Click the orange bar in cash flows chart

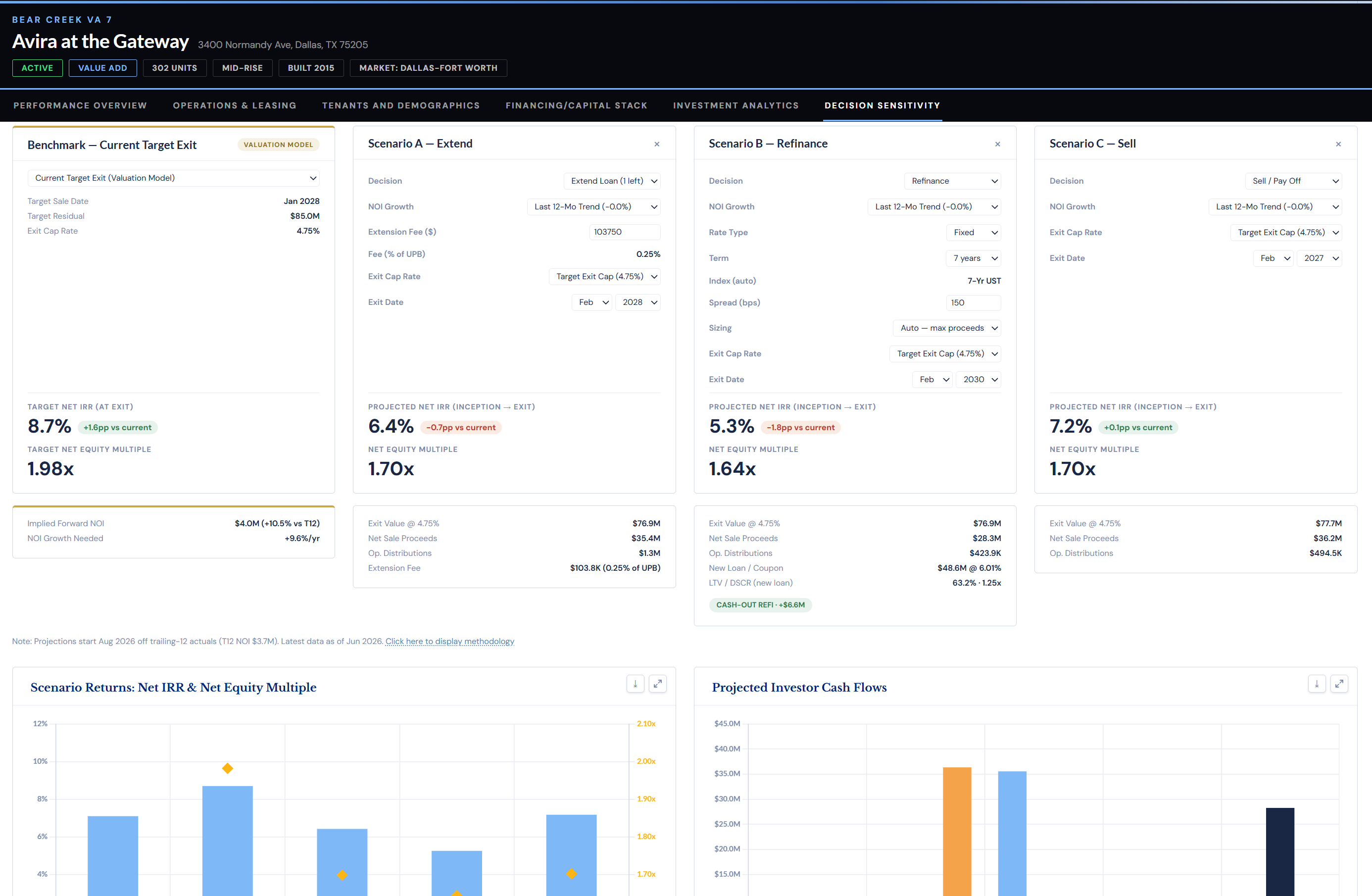[x=957, y=832]
